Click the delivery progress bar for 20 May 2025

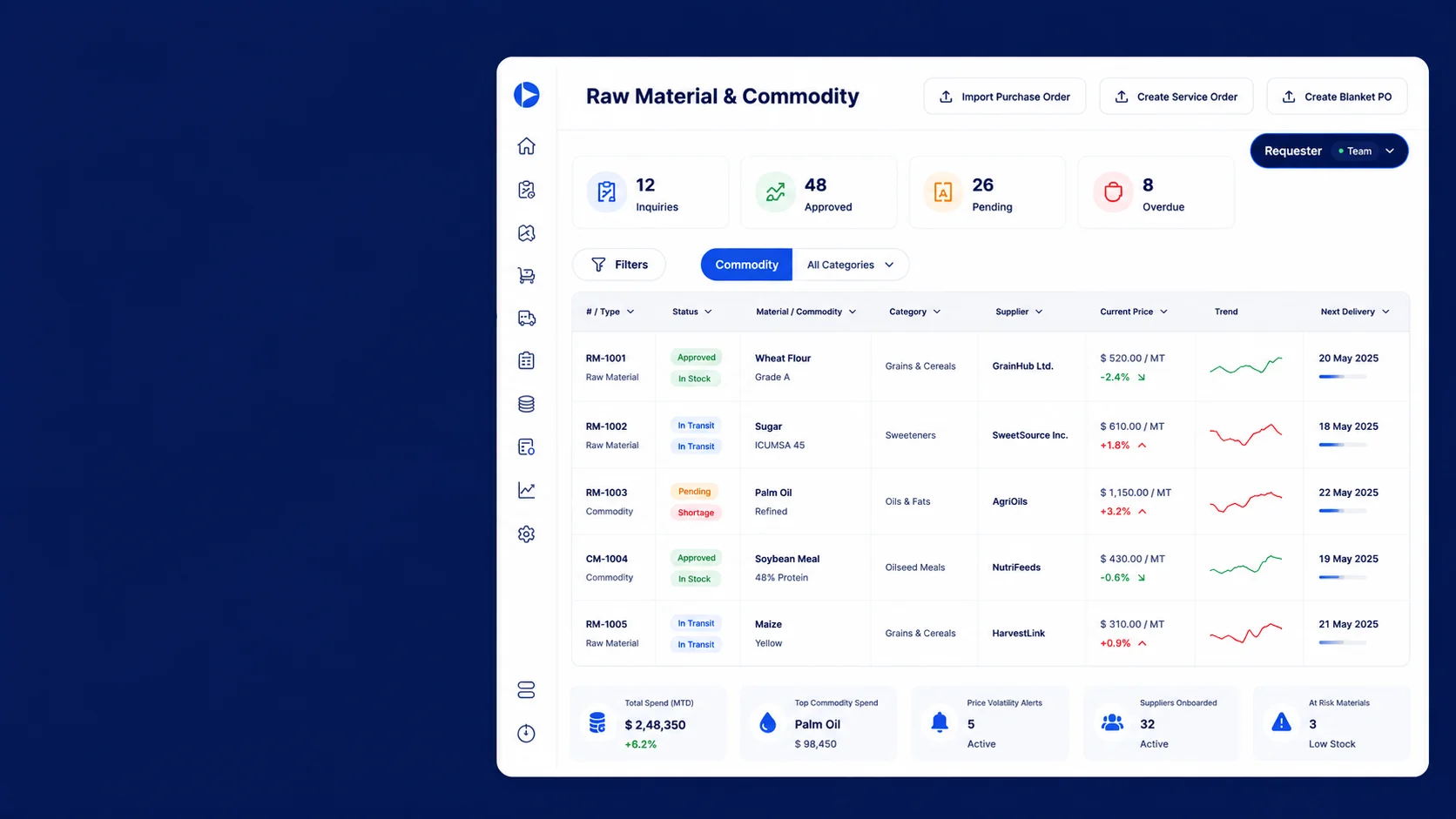pyautogui.click(x=1342, y=377)
